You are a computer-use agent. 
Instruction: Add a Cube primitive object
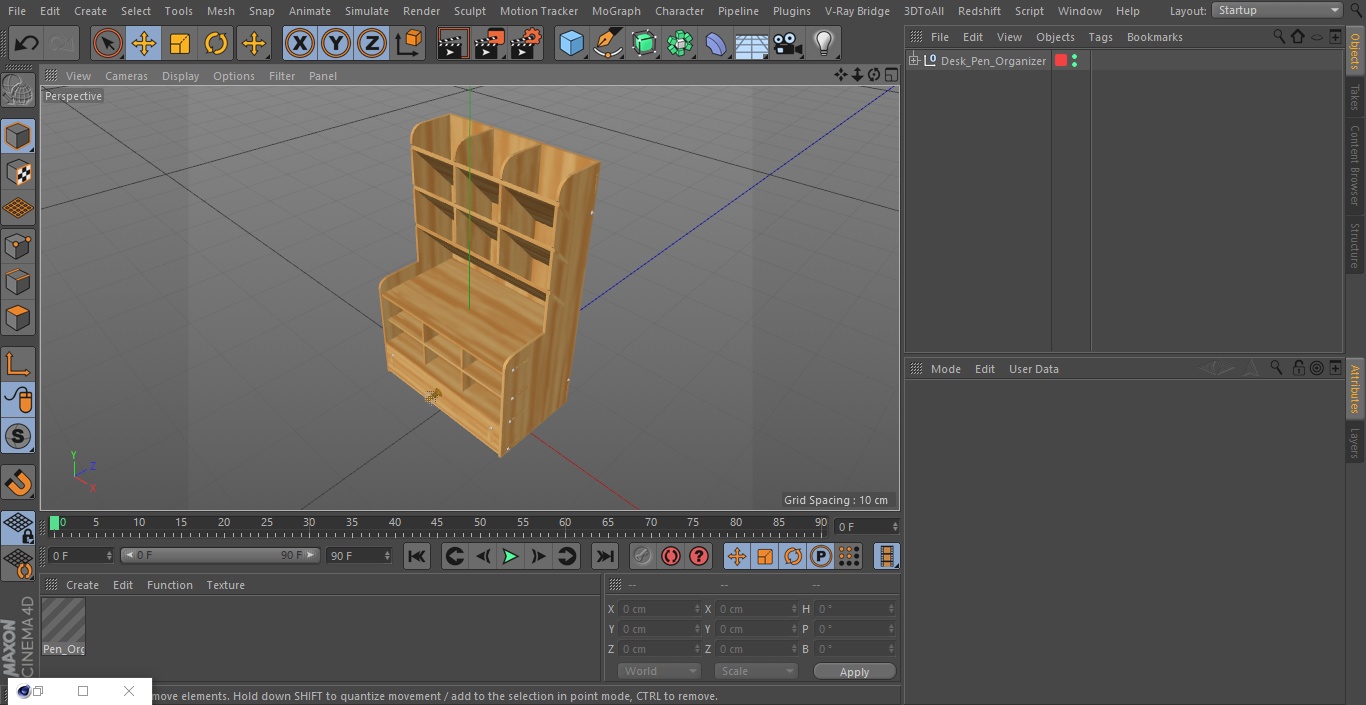[x=571, y=44]
